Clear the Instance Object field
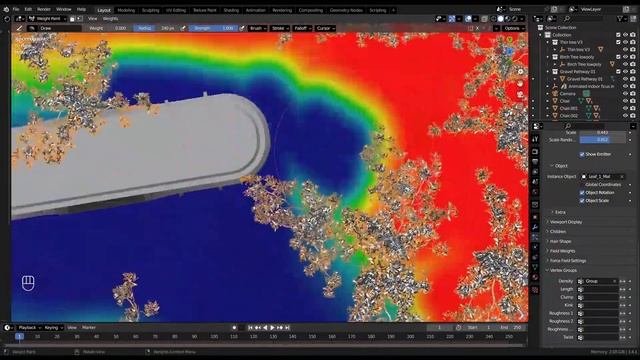640x360 pixels. [622, 177]
